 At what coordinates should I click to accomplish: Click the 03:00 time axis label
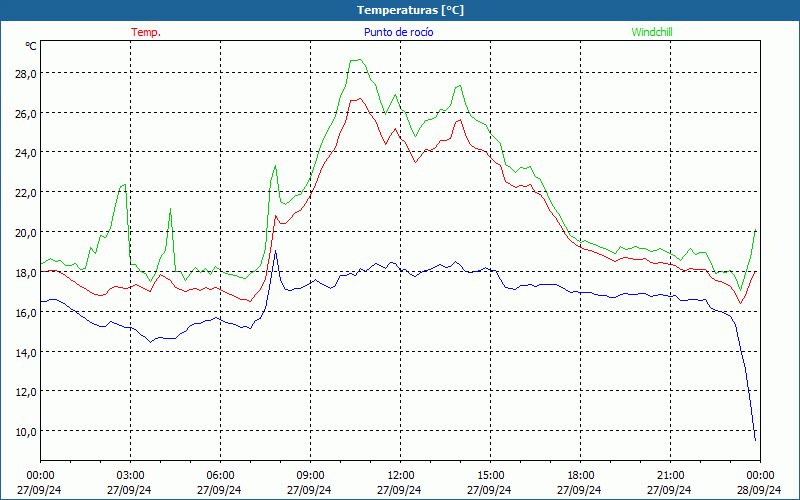pyautogui.click(x=130, y=476)
